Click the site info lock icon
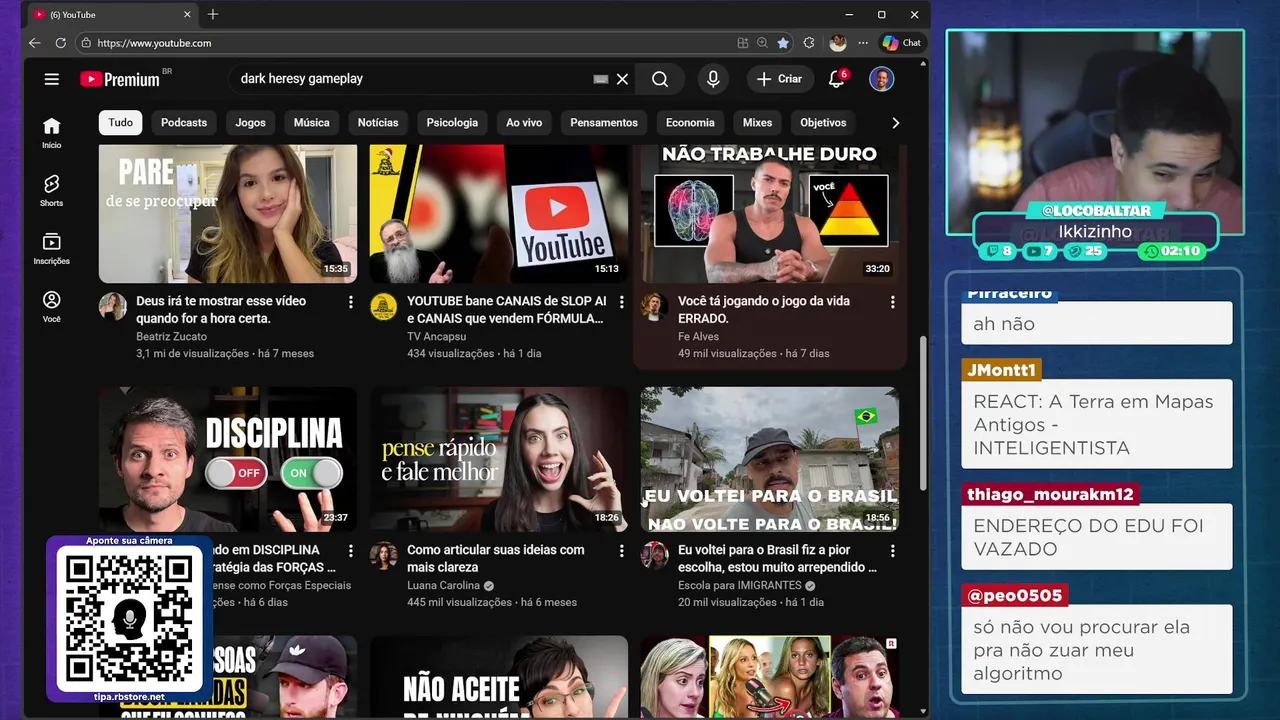The image size is (1280, 720). [x=86, y=43]
